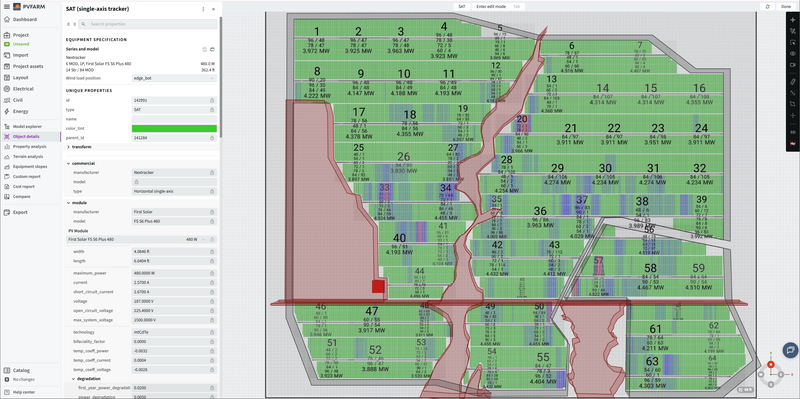Click the view orientation gizmo red node
Viewport: 800px width, 399px height.
coord(770,364)
